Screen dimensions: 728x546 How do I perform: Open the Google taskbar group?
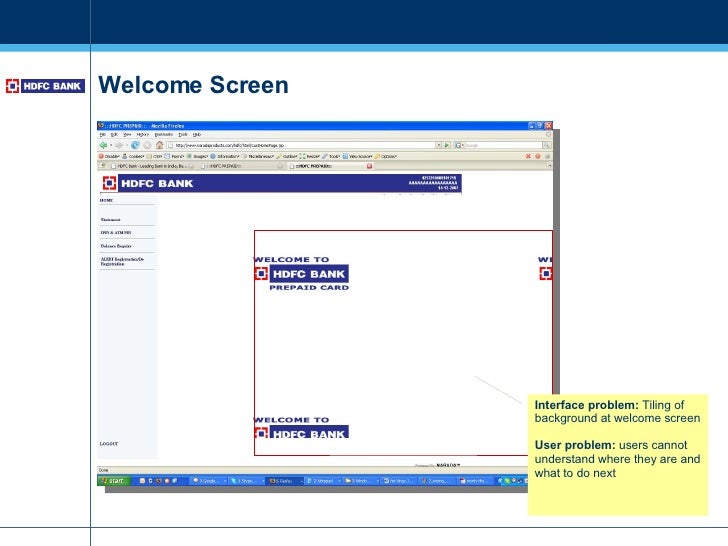tap(208, 481)
